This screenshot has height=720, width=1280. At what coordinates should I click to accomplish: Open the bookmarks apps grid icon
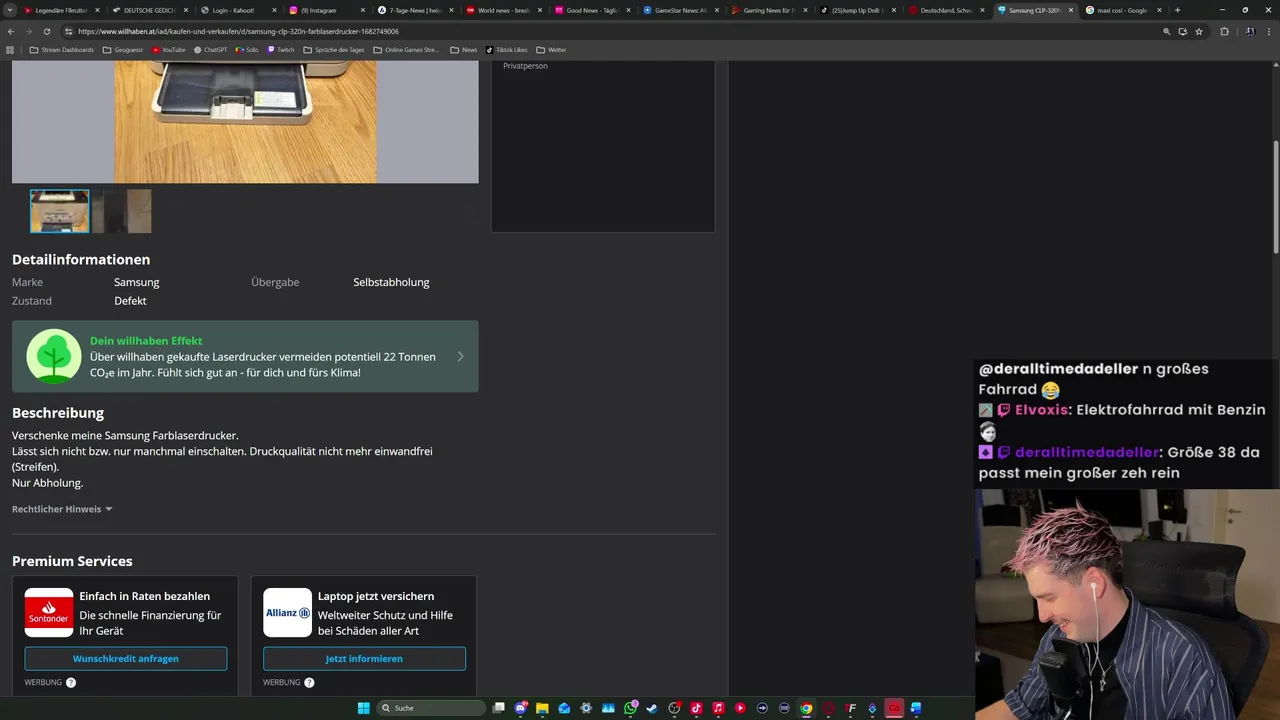11,49
